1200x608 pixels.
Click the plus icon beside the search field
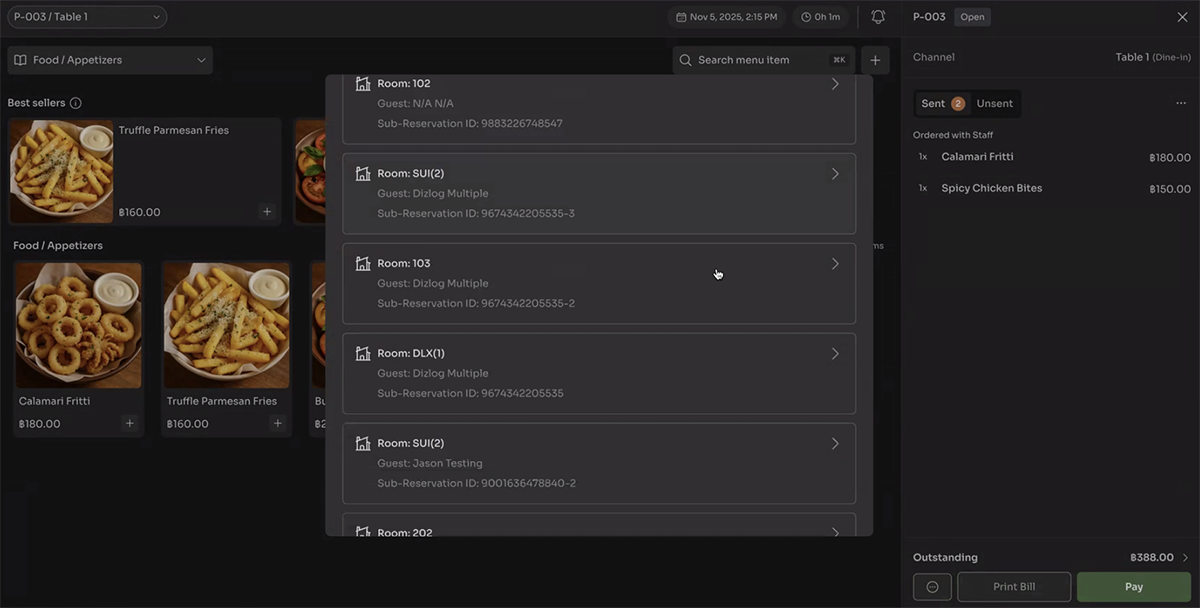[875, 60]
